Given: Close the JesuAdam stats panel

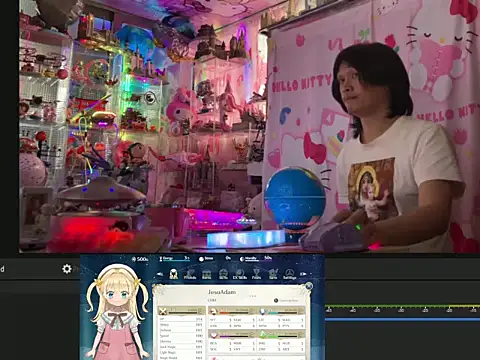Looking at the screenshot, I should [x=309, y=286].
